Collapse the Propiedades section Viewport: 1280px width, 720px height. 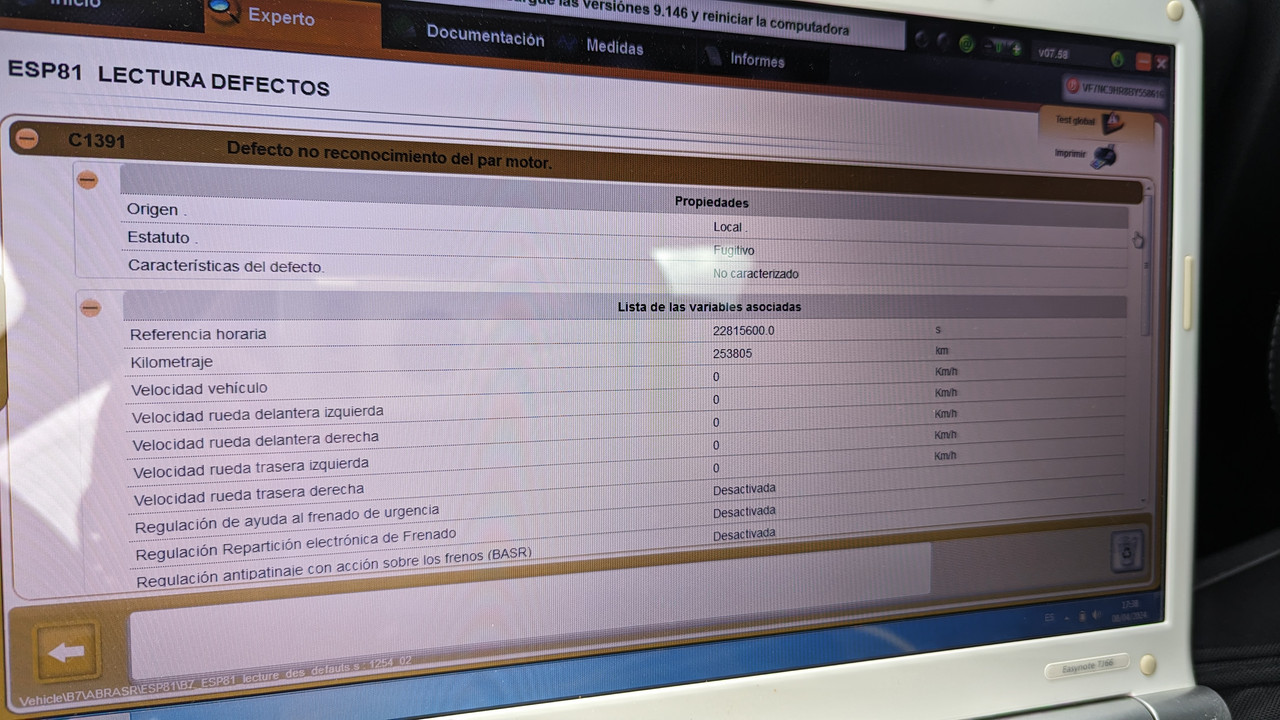coord(88,180)
